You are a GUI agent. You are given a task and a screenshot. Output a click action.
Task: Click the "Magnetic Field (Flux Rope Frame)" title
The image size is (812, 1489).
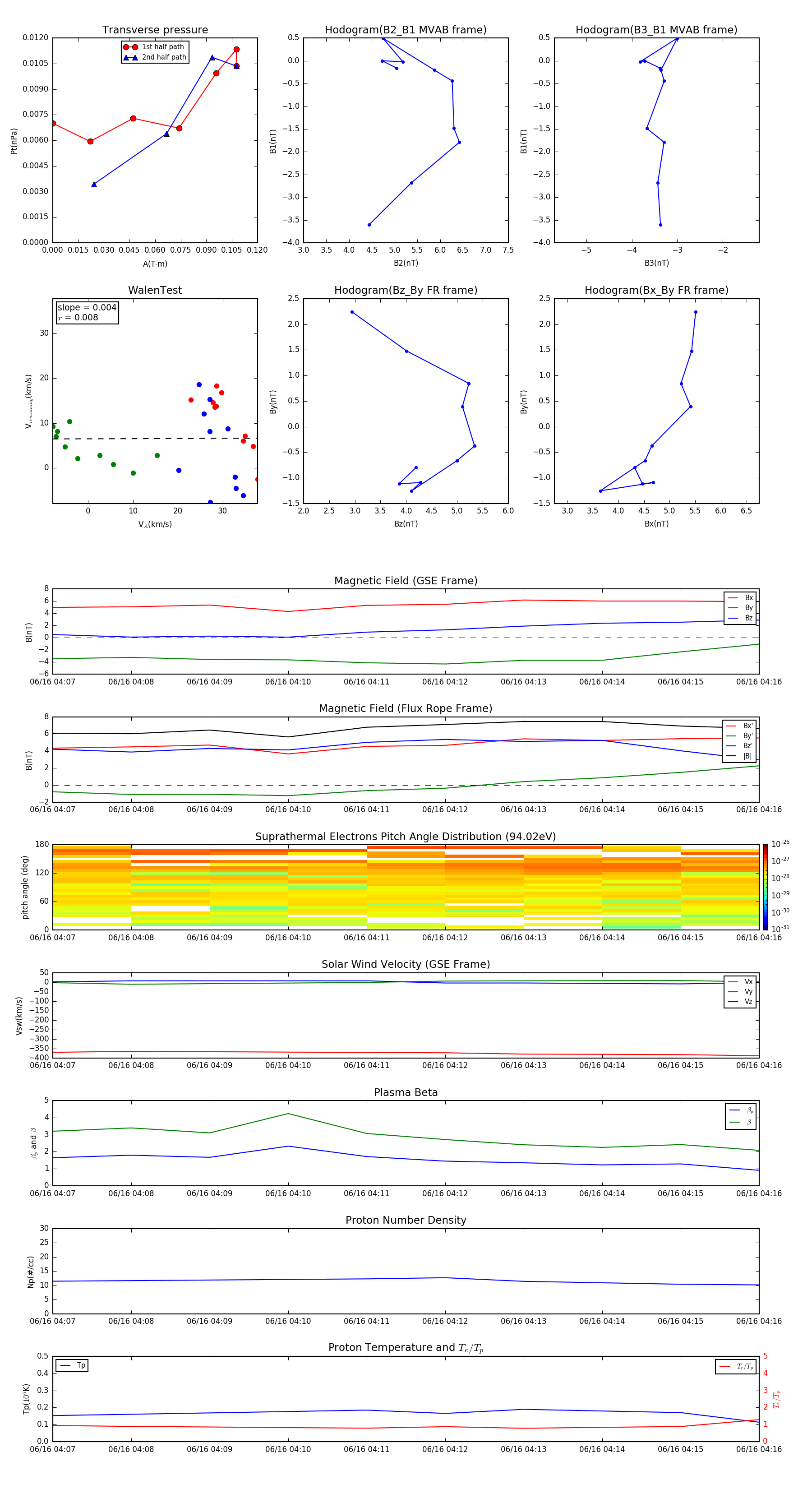[x=406, y=708]
